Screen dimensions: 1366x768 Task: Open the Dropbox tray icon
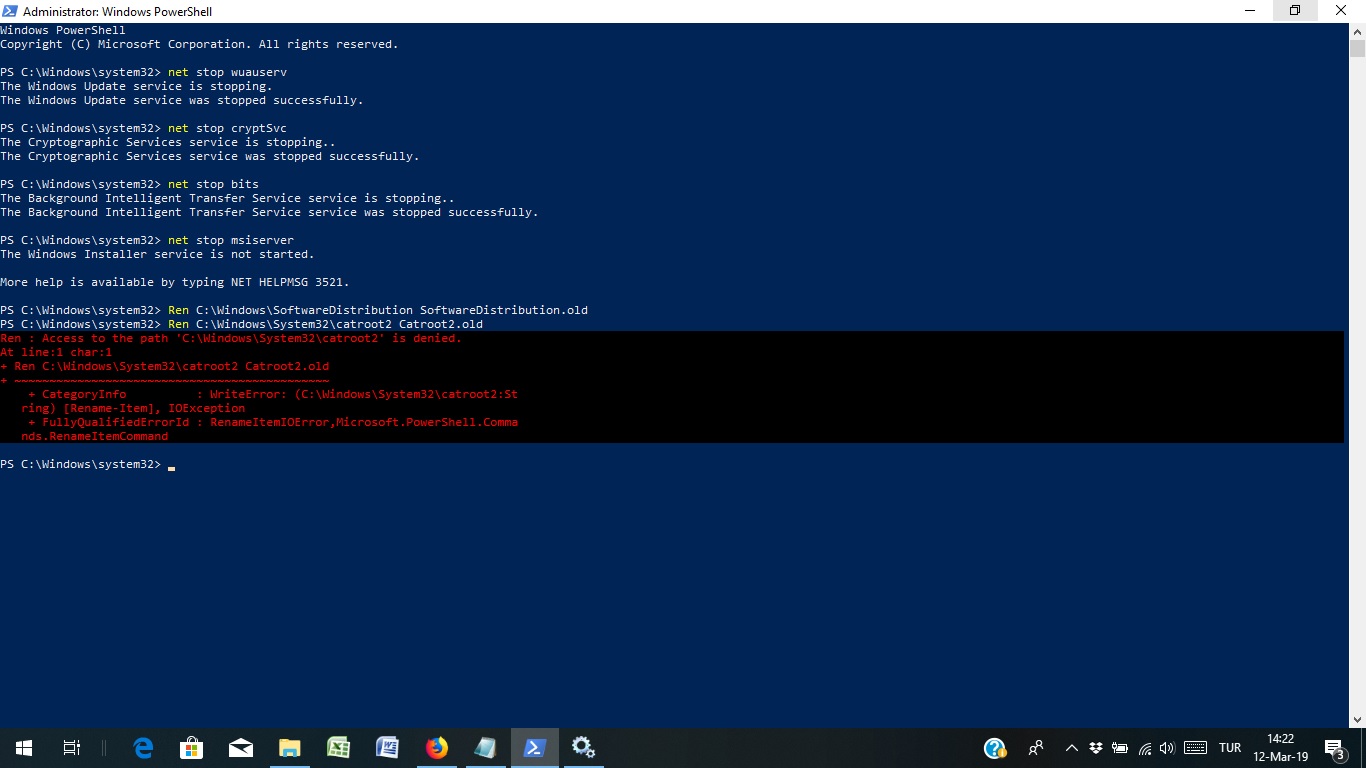(x=1097, y=748)
